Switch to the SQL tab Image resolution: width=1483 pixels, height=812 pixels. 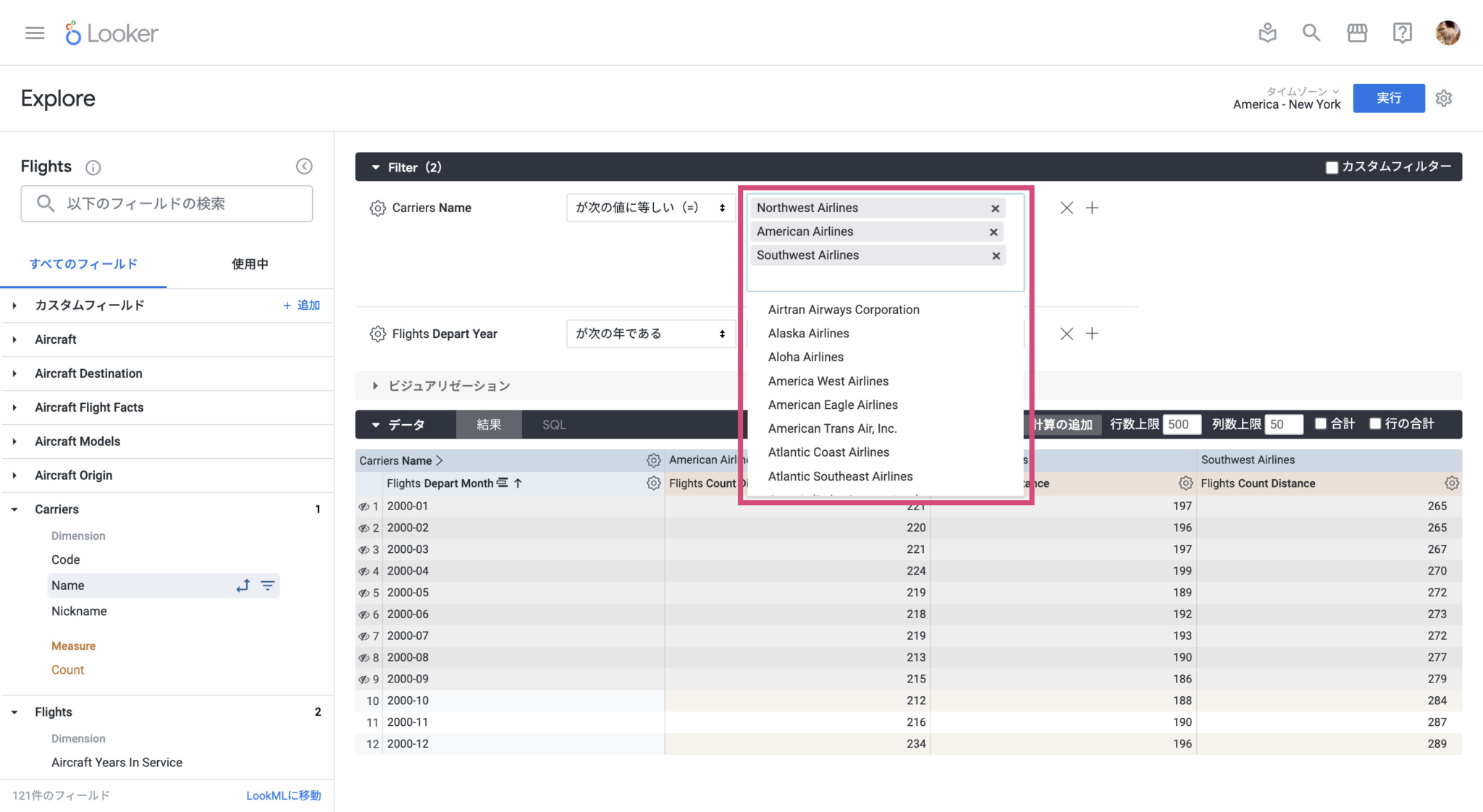[x=553, y=424]
